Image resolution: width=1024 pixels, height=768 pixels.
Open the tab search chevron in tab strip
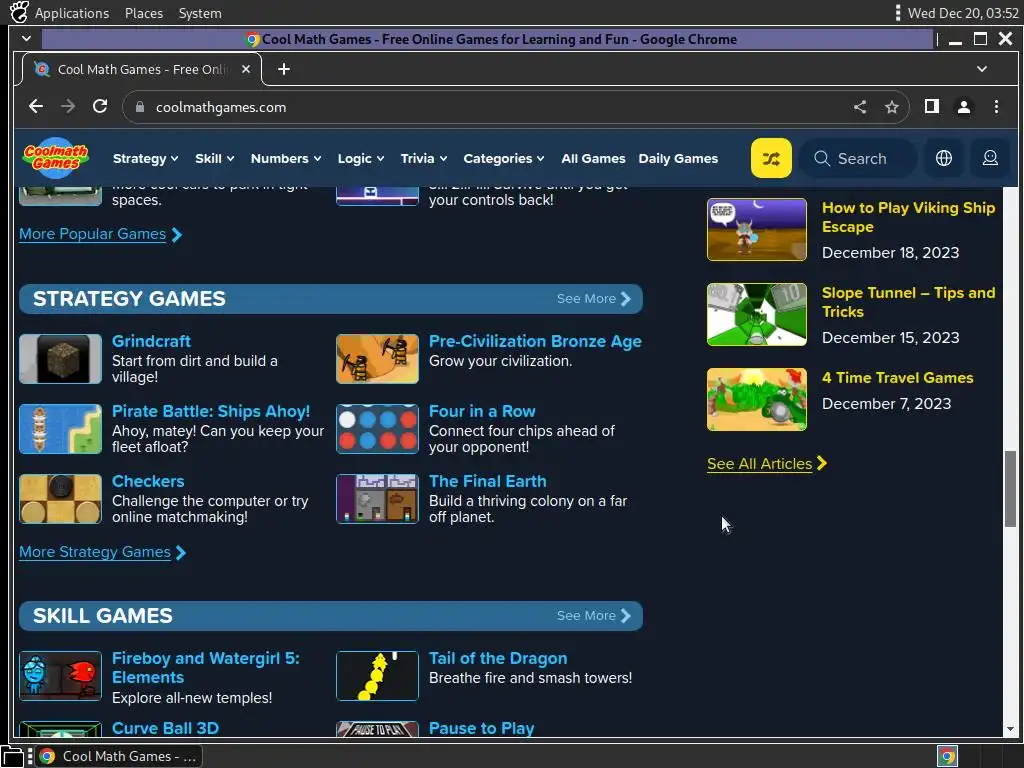click(x=982, y=69)
